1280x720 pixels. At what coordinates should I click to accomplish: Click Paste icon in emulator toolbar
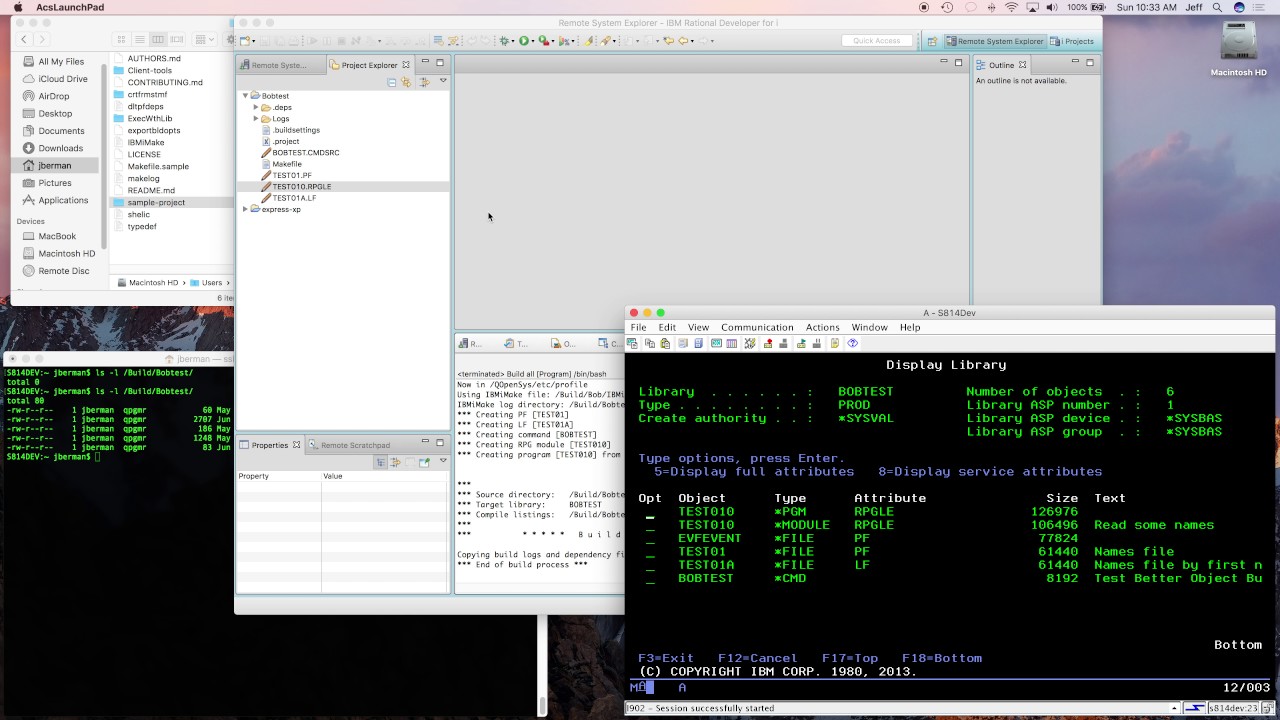tap(665, 343)
